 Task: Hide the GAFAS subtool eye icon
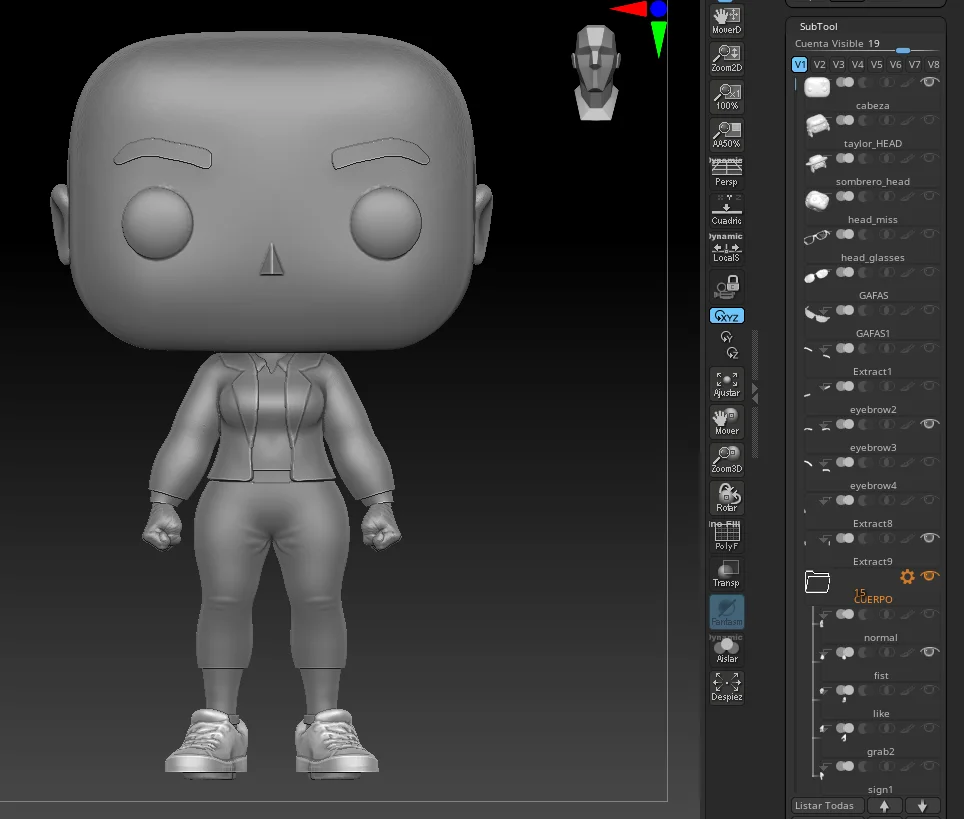click(x=928, y=272)
